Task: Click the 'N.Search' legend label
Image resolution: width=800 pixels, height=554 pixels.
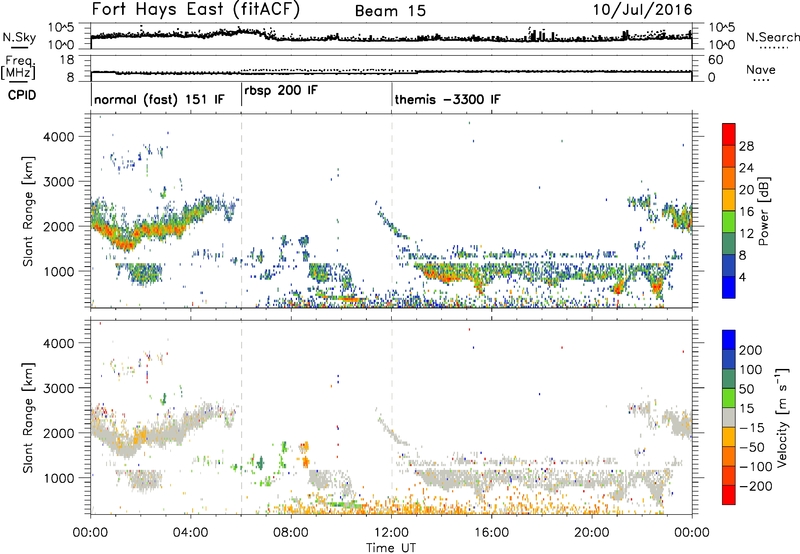Action: [772, 37]
